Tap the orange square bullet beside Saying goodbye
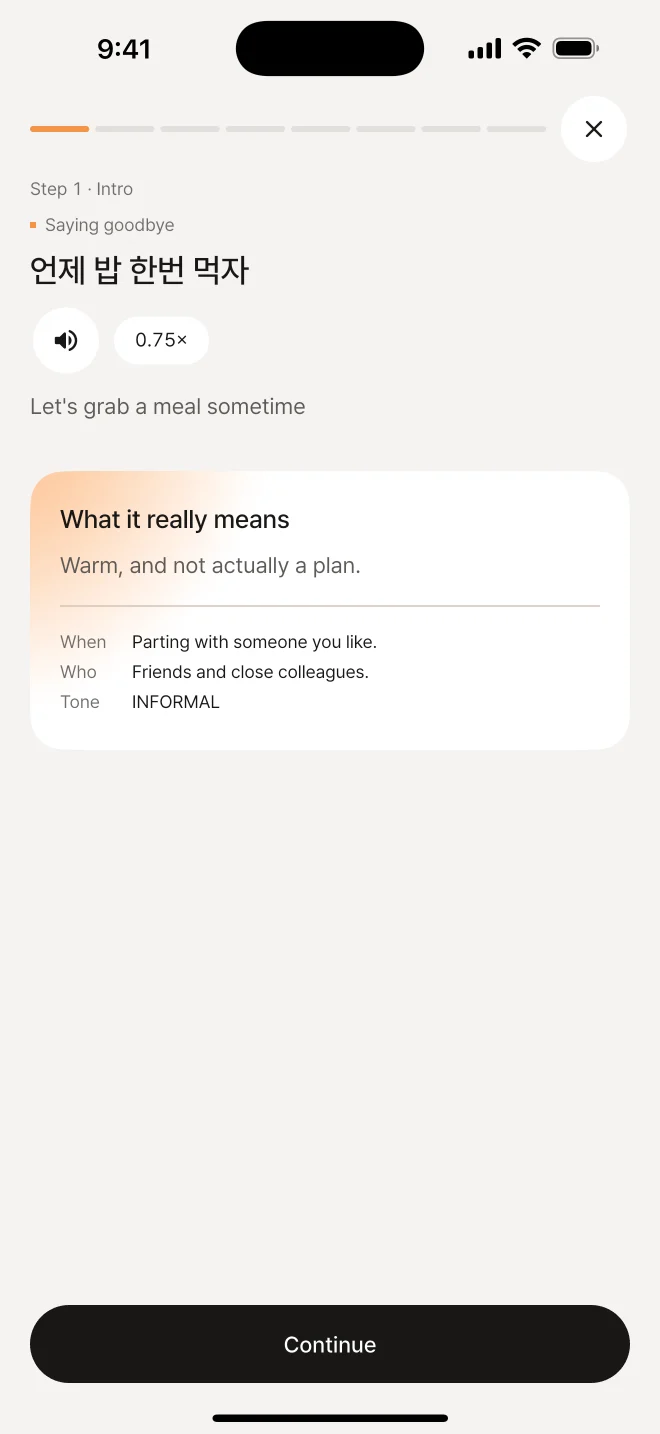Viewport: 660px width, 1434px height. coord(33,225)
